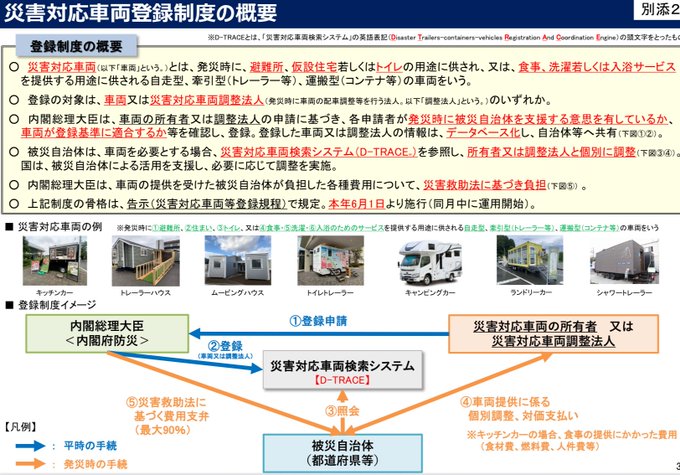The image size is (680, 475).
Task: Click the シャワートレーラー photo
Action: pyautogui.click(x=624, y=262)
